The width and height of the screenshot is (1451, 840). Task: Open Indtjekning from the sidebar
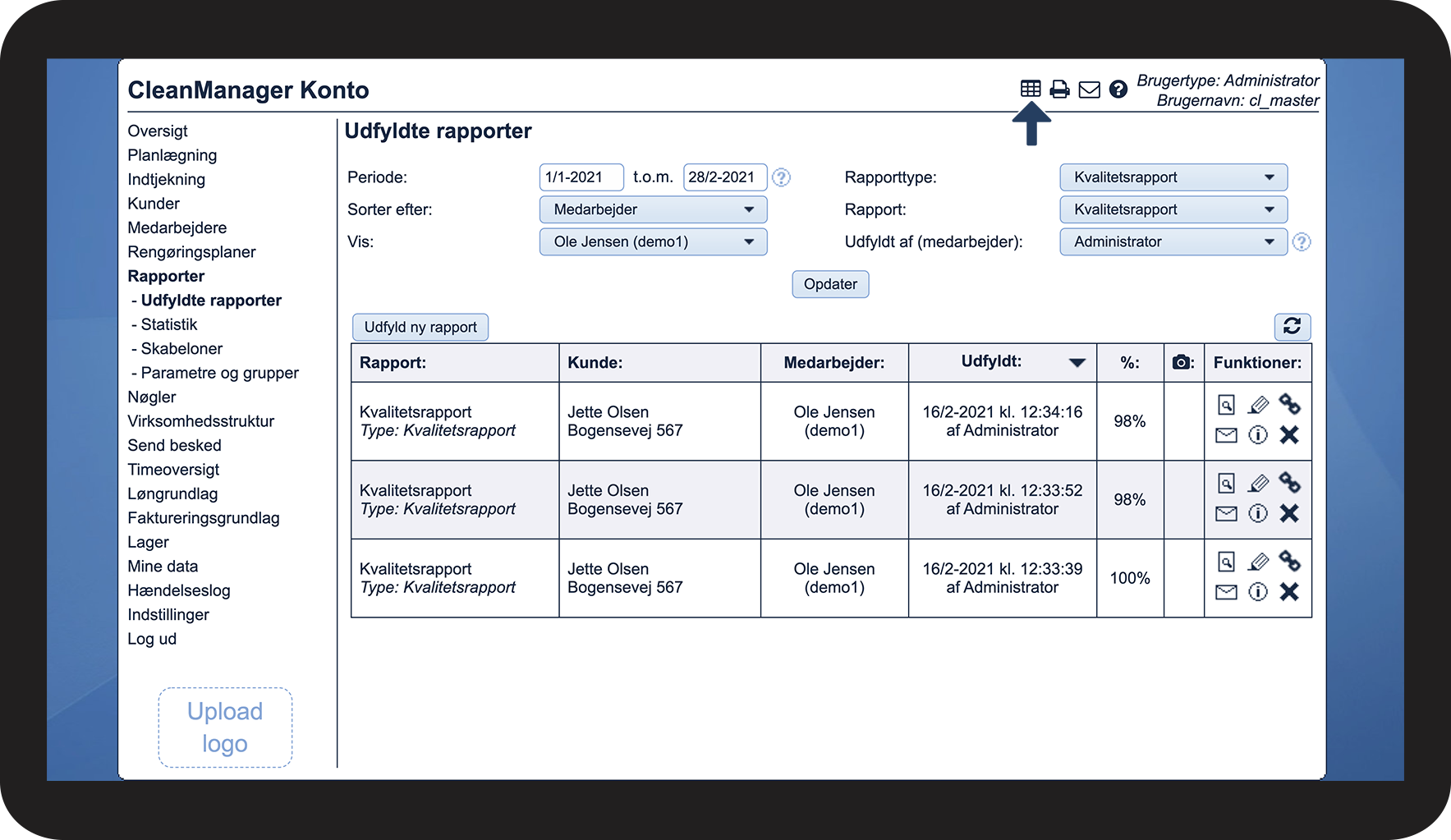coord(167,180)
